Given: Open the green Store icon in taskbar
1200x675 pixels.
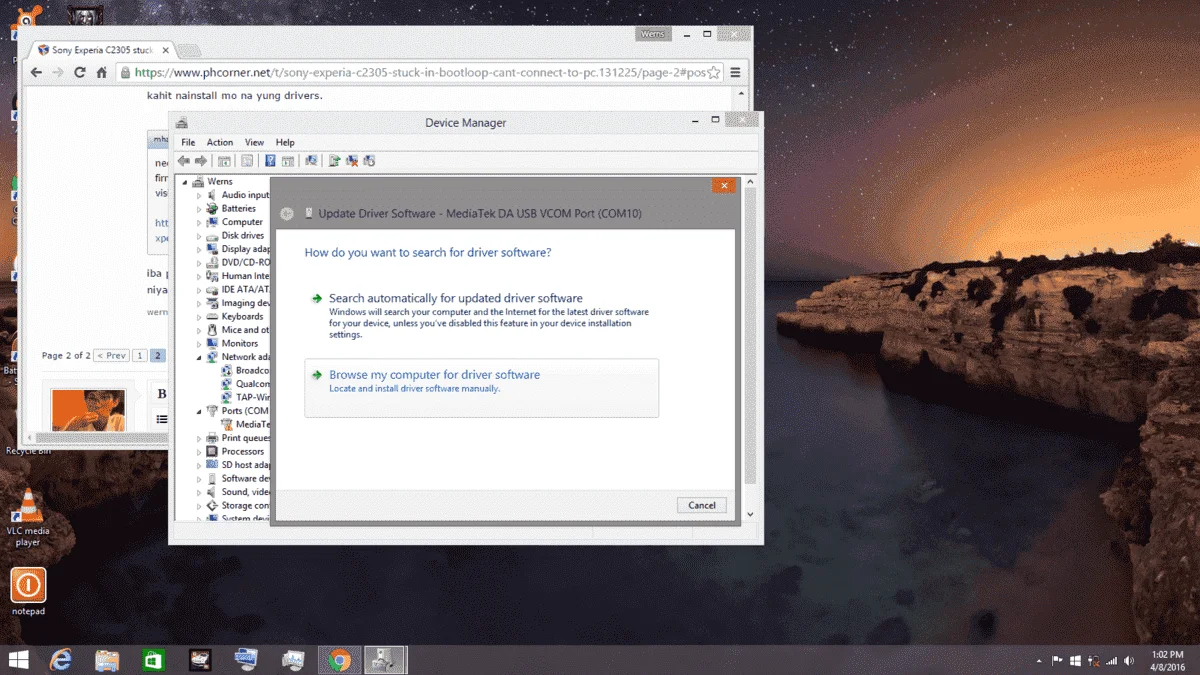Looking at the screenshot, I should click(x=154, y=660).
